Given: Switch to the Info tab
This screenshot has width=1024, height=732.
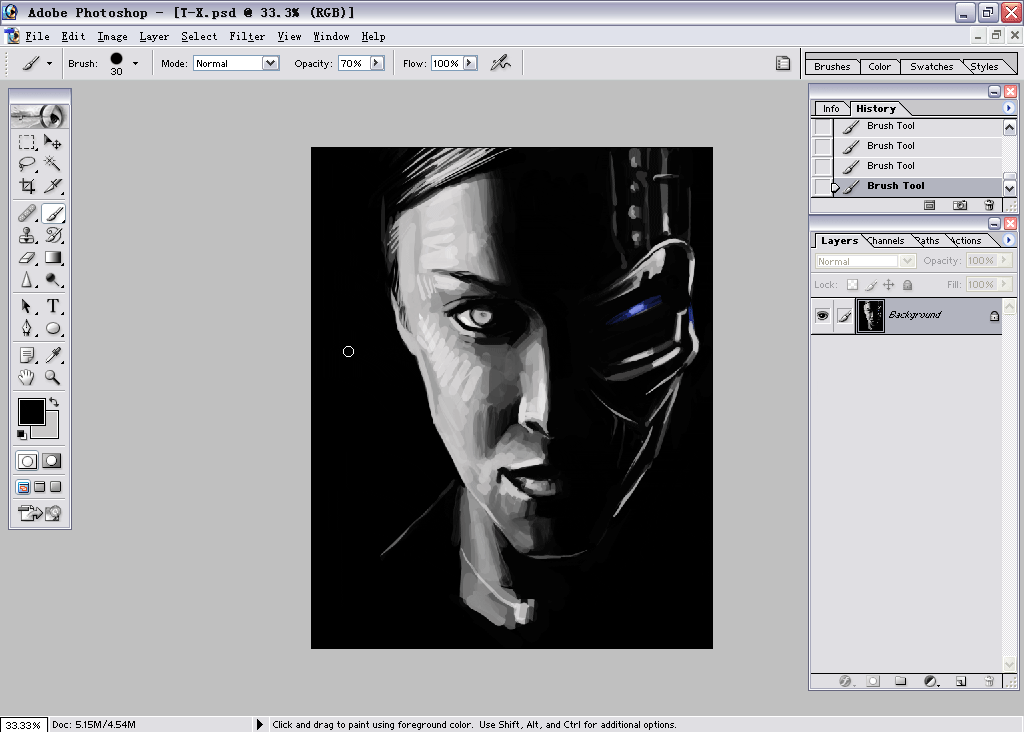Looking at the screenshot, I should coord(831,109).
